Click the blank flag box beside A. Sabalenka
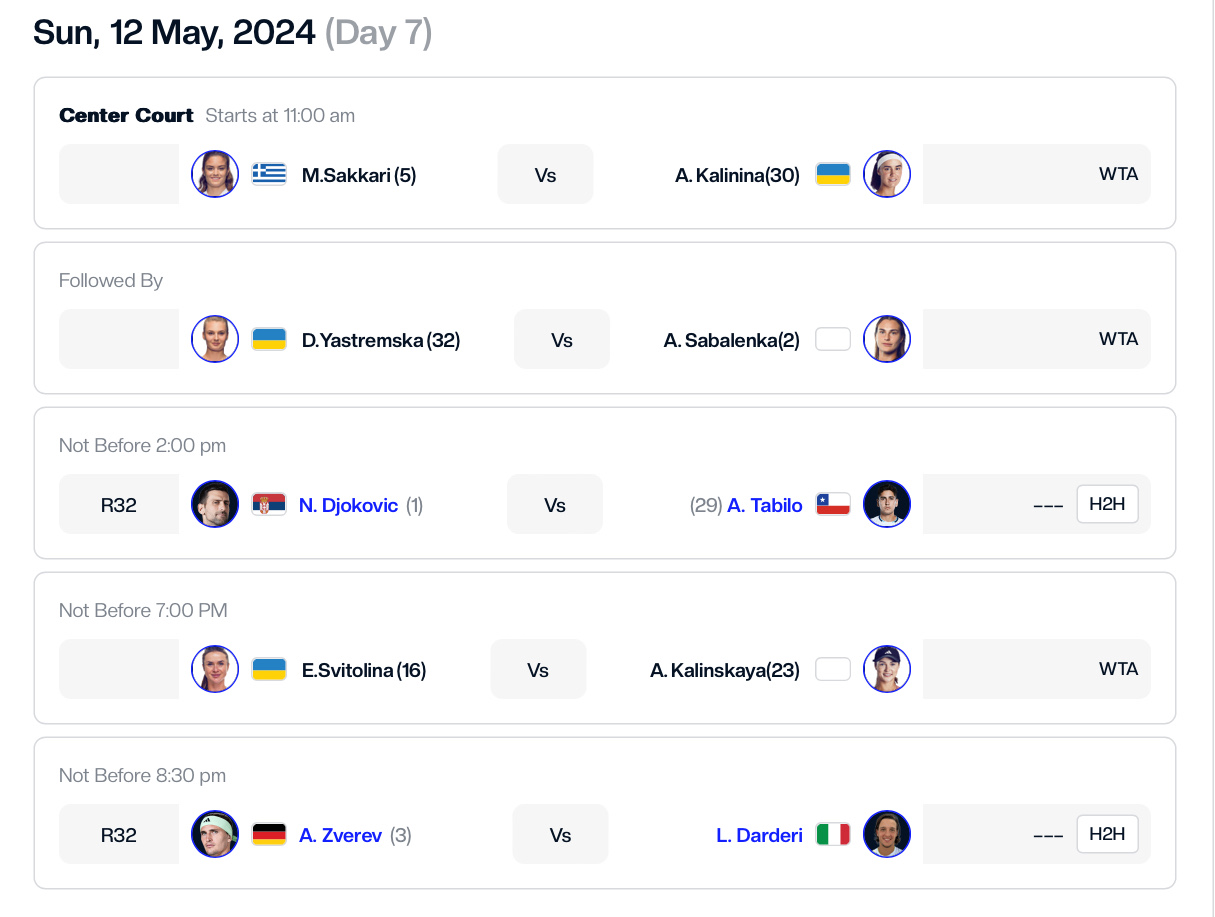This screenshot has height=917, width=1215. 833,339
